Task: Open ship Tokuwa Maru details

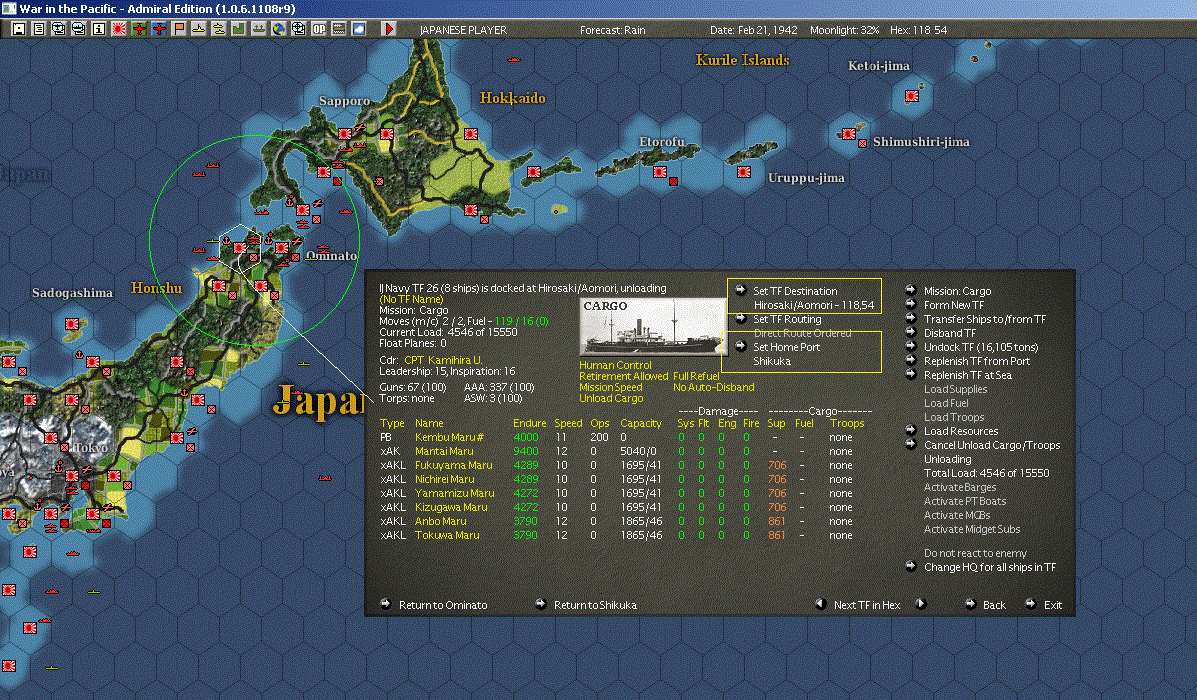Action: [447, 535]
